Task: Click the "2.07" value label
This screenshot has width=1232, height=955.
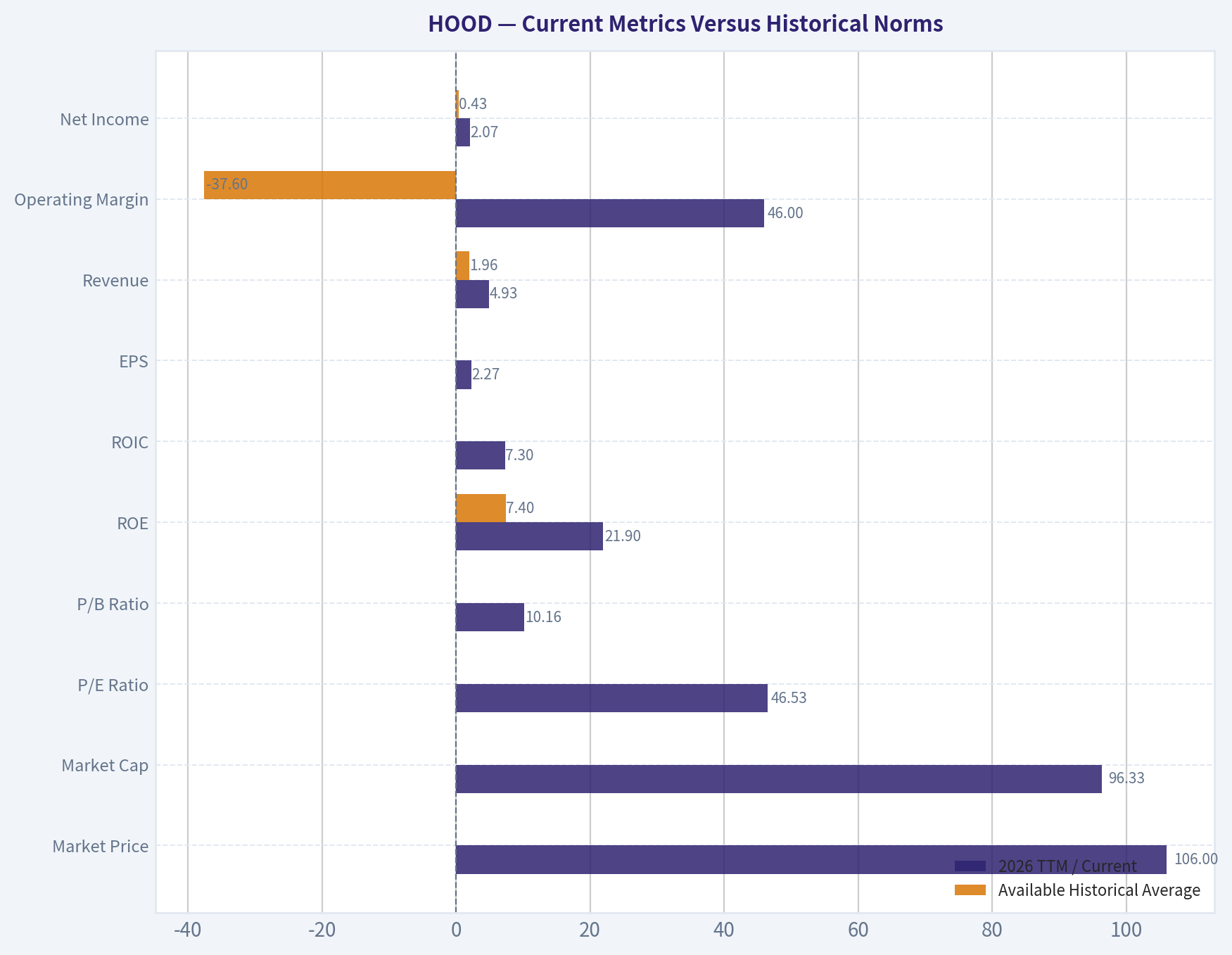Action: tap(485, 132)
